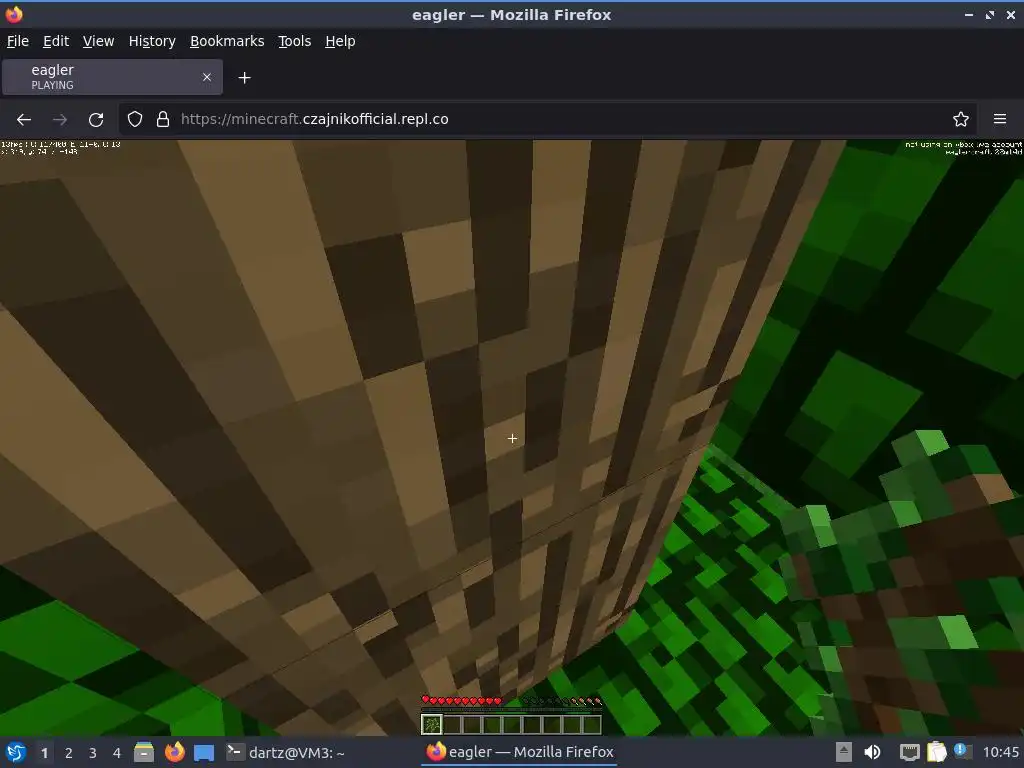The image size is (1024, 768).
Task: Show site security info via padlock
Action: point(163,119)
